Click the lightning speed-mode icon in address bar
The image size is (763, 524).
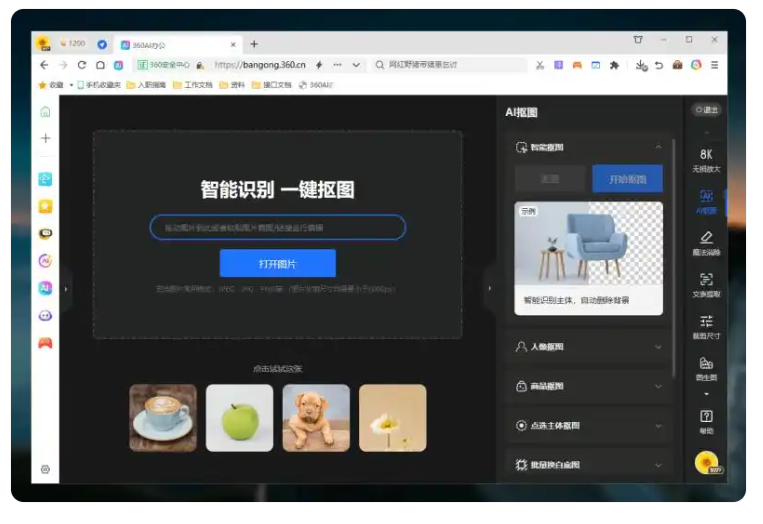[x=319, y=65]
